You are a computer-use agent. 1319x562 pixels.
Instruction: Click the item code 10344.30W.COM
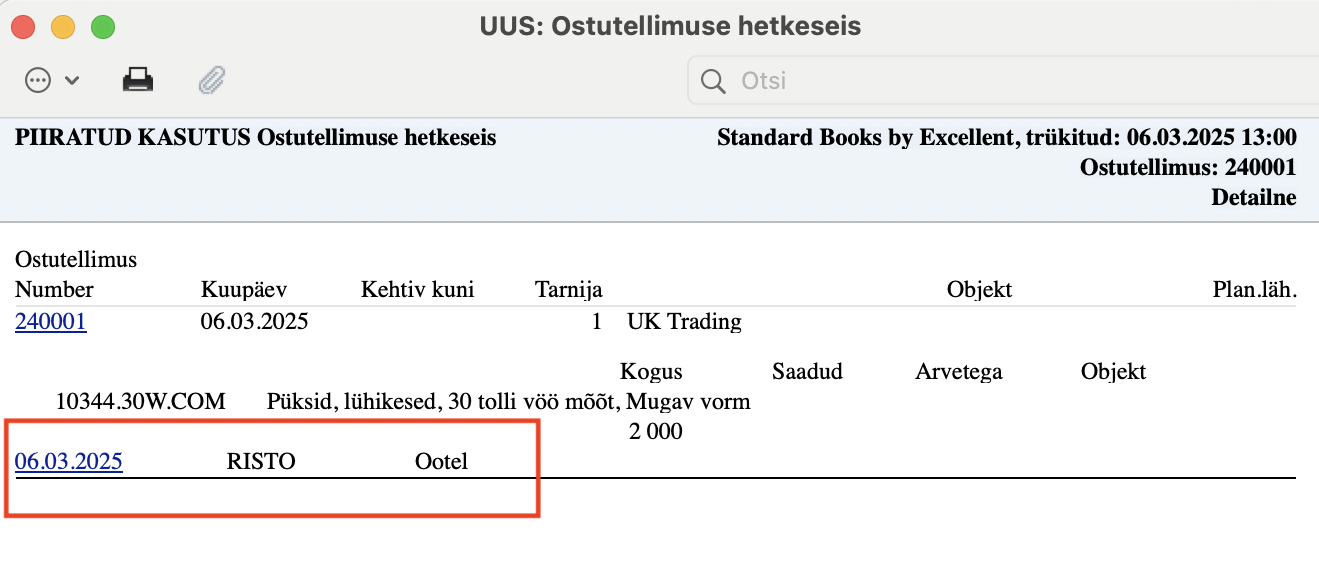click(x=141, y=402)
